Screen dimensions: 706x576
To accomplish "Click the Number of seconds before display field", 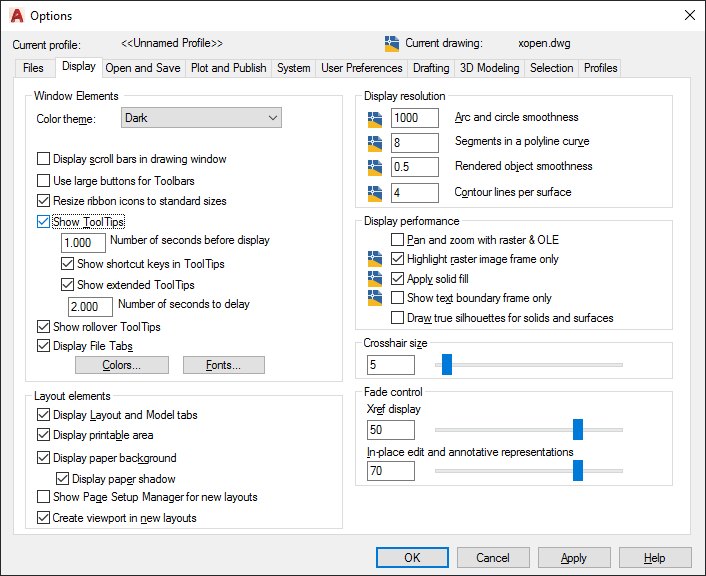I will [83, 243].
